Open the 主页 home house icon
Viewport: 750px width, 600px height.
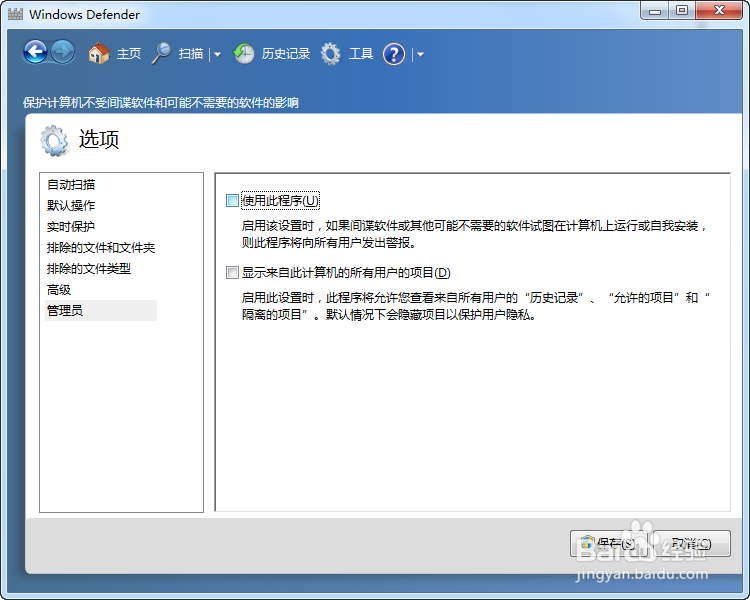(99, 53)
